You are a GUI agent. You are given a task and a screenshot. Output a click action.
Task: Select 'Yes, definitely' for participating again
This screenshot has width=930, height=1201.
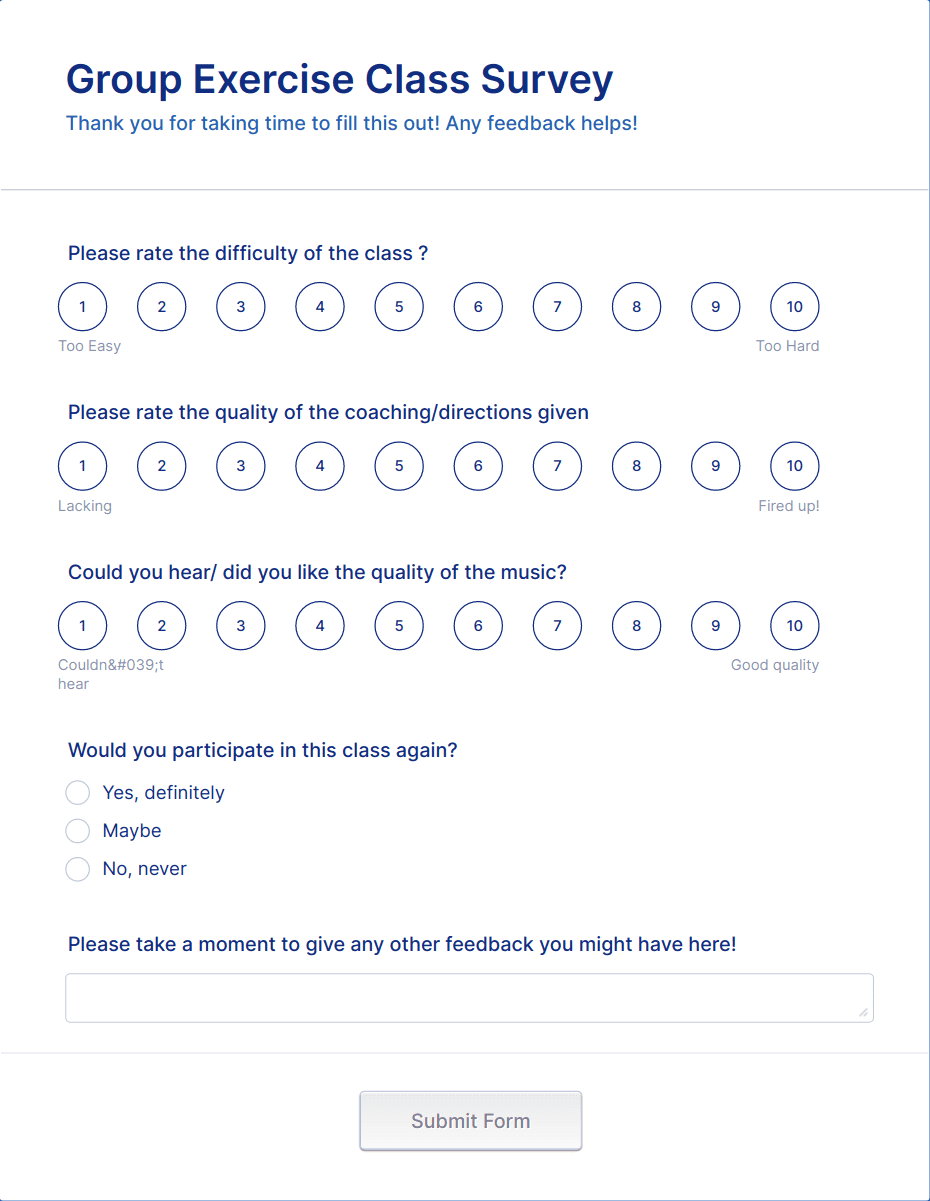[77, 792]
